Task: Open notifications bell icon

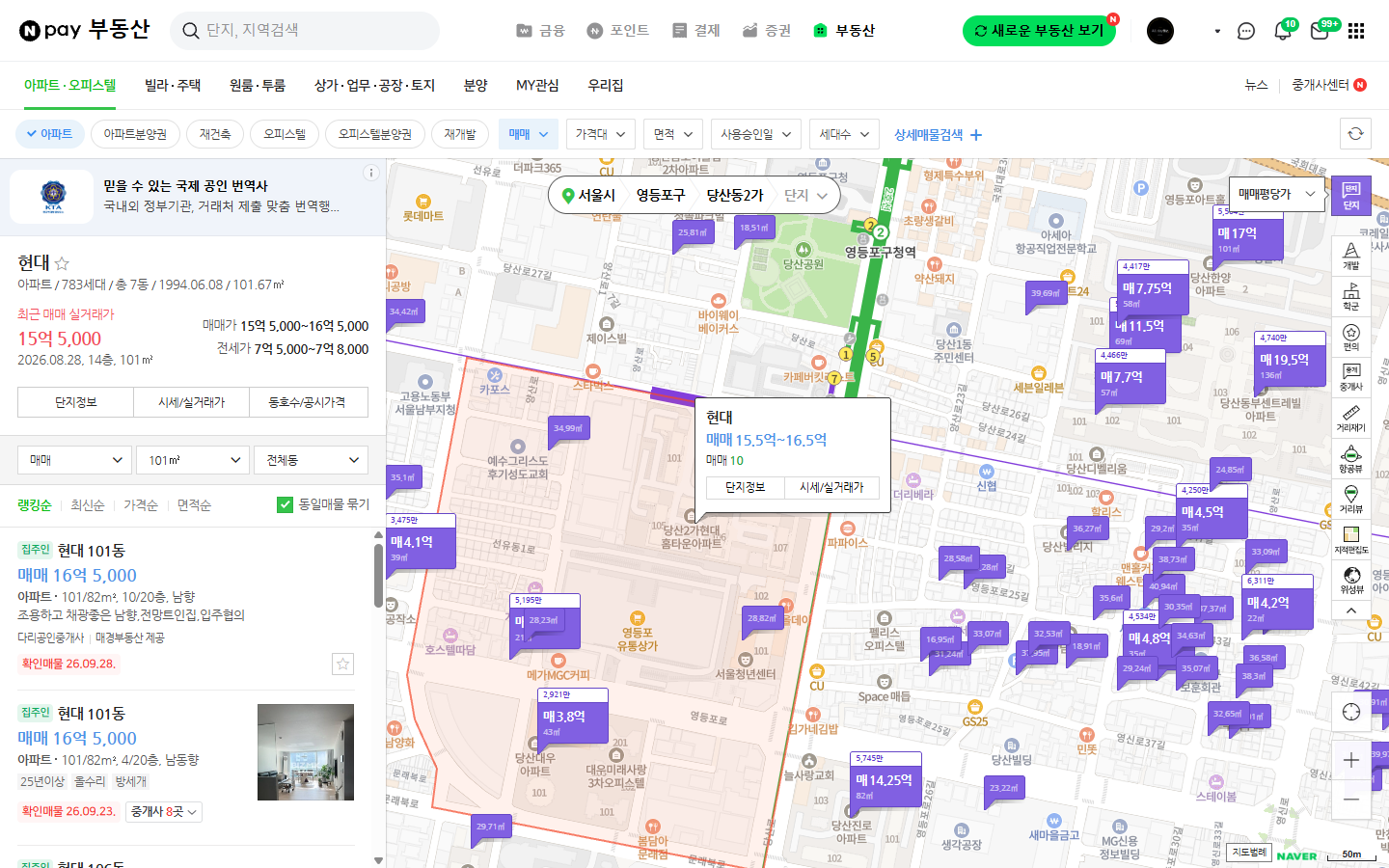Action: pos(1283,31)
